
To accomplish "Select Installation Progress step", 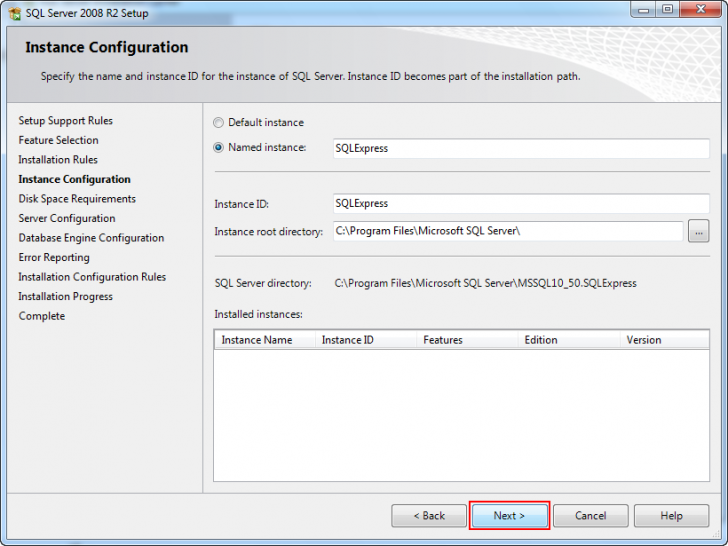I will coord(65,296).
